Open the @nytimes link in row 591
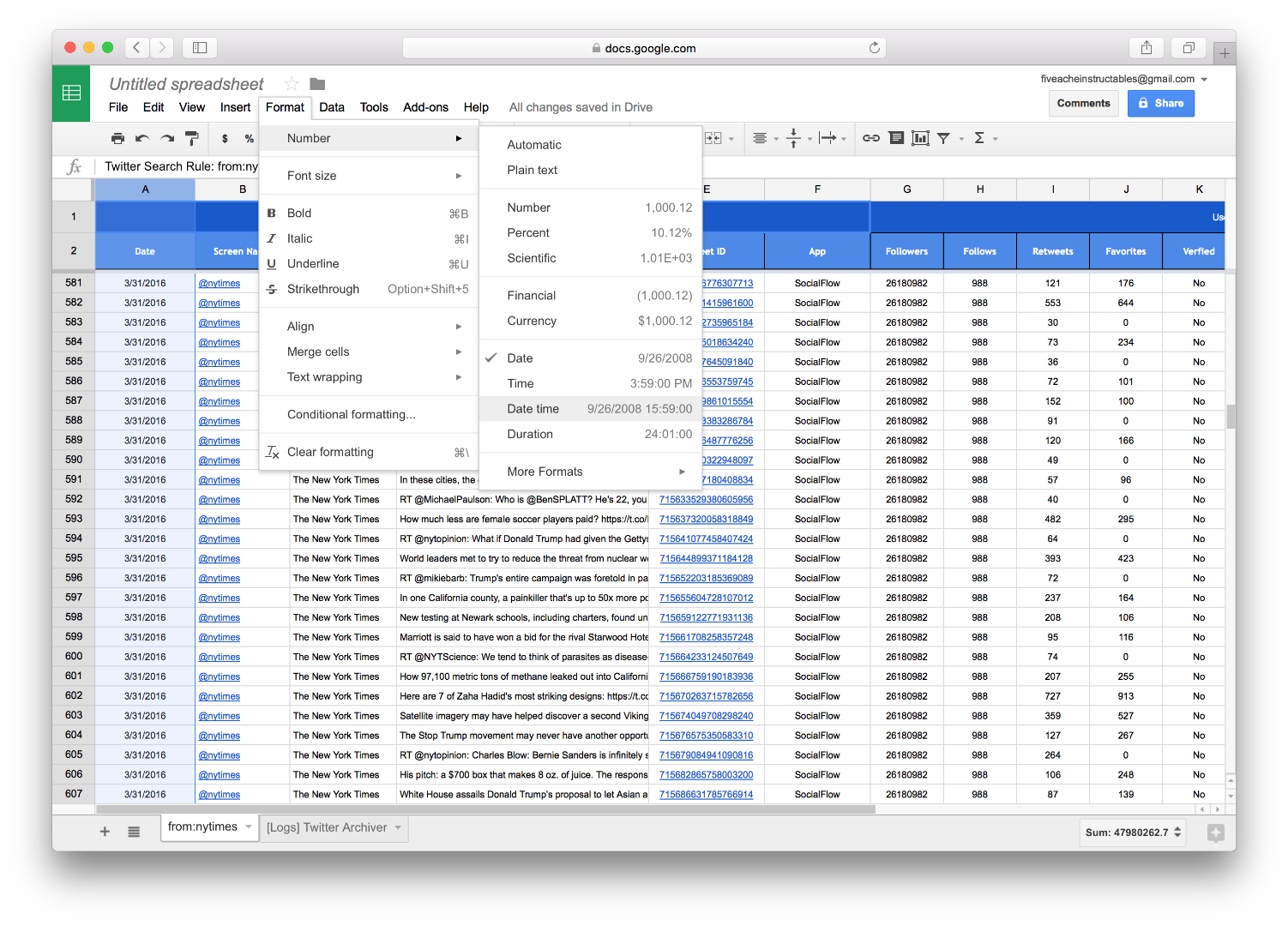This screenshot has height=926, width=1288. pyautogui.click(x=219, y=479)
